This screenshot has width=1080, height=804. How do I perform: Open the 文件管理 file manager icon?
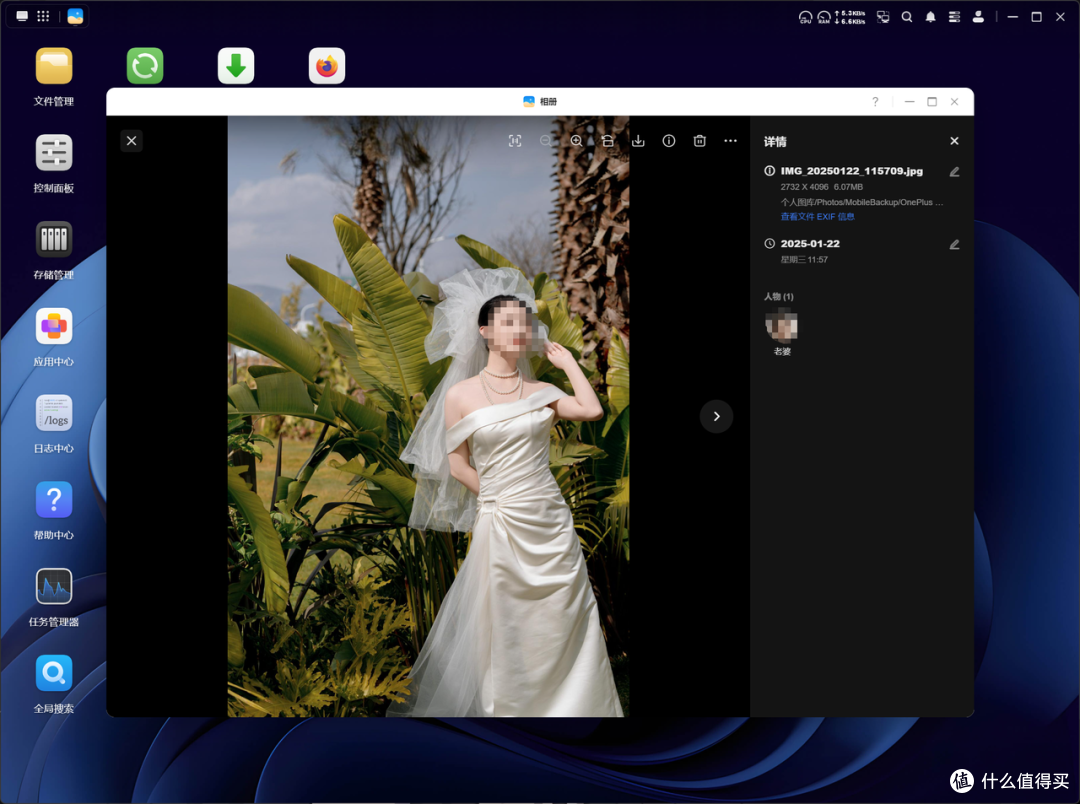click(54, 66)
